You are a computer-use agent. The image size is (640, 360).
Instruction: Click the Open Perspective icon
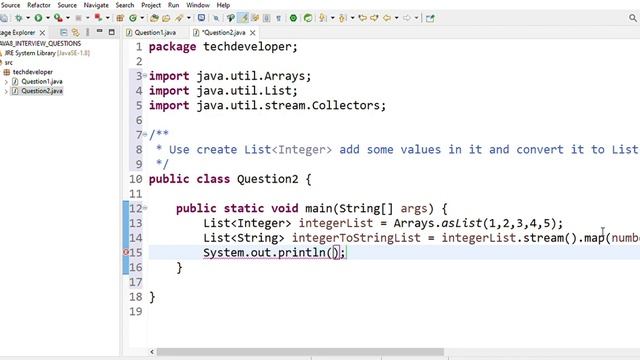[x=430, y=18]
